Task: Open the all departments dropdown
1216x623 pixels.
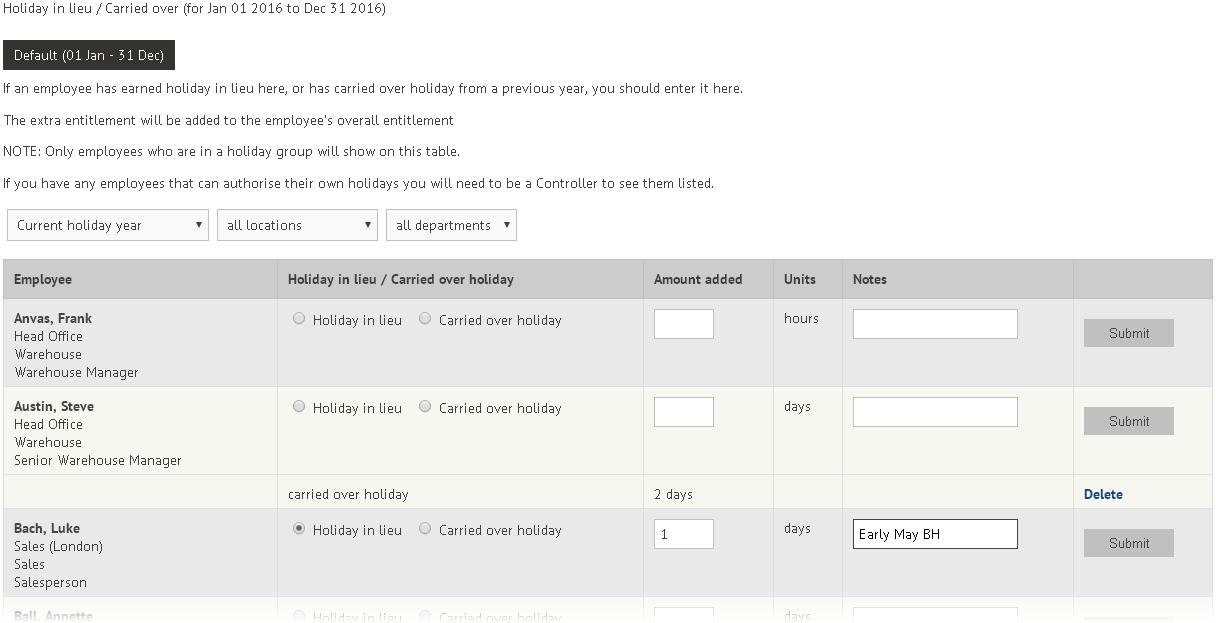Action: pyautogui.click(x=451, y=224)
